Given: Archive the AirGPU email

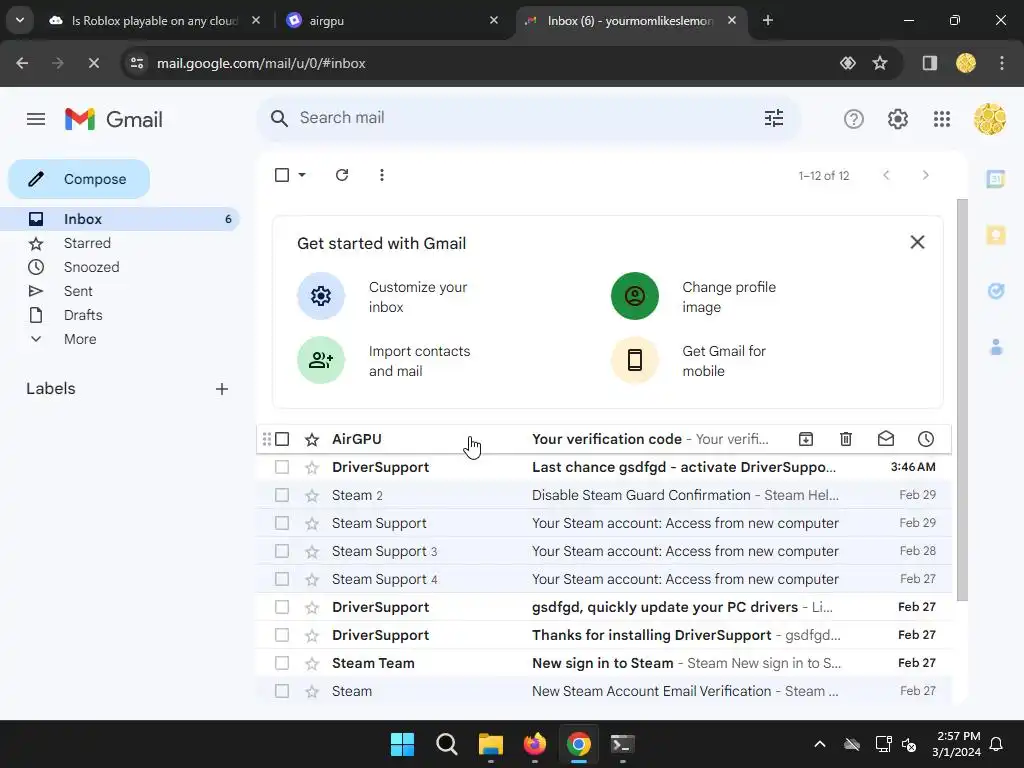Looking at the screenshot, I should click(806, 439).
